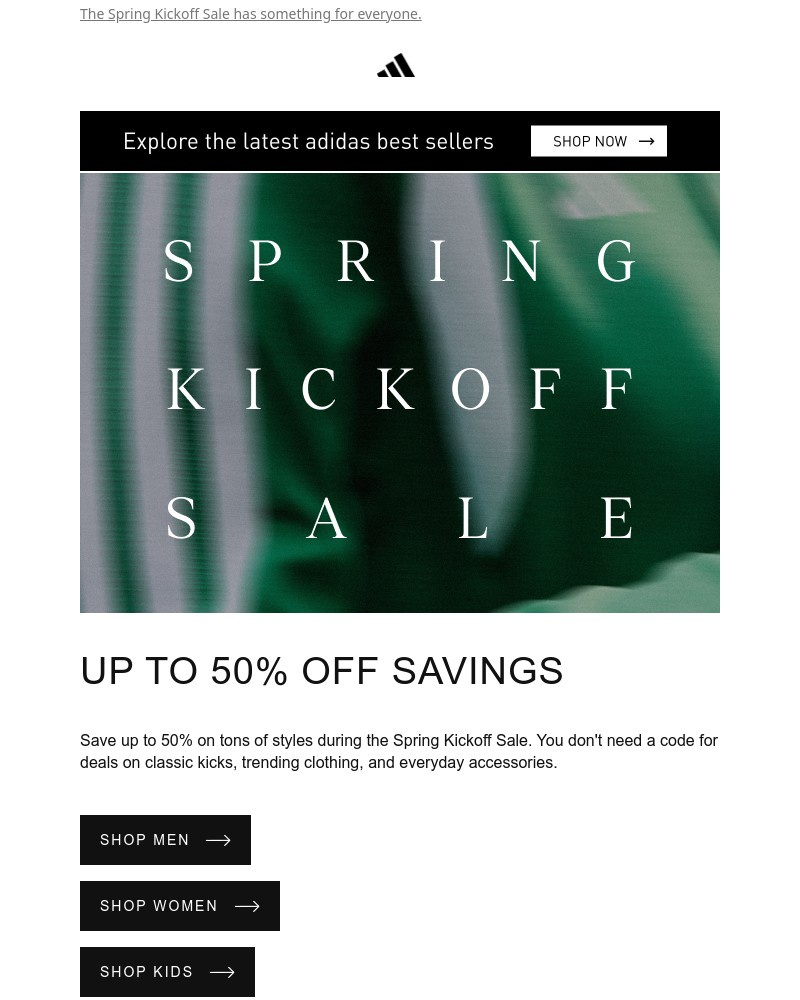800x1000 pixels.
Task: Select the UP TO 50% OFF SAVINGS heading
Action: [x=322, y=670]
